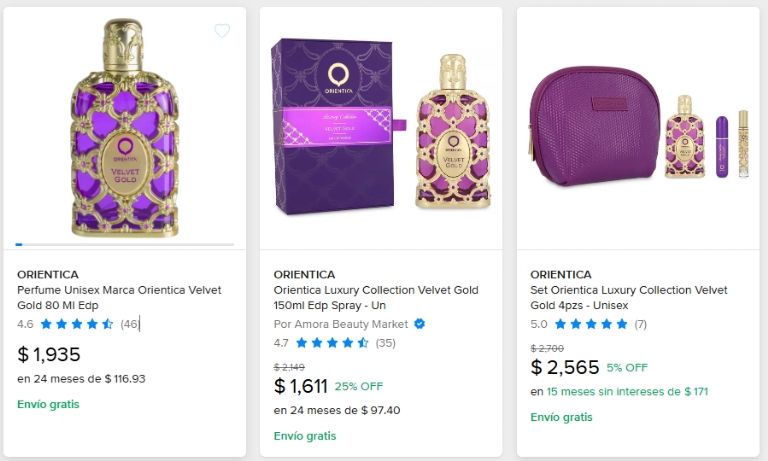Open 'Set Orientica Luxury Collection Velvet Gold 4pzs' title
768x461 pixels.
[x=629, y=297]
